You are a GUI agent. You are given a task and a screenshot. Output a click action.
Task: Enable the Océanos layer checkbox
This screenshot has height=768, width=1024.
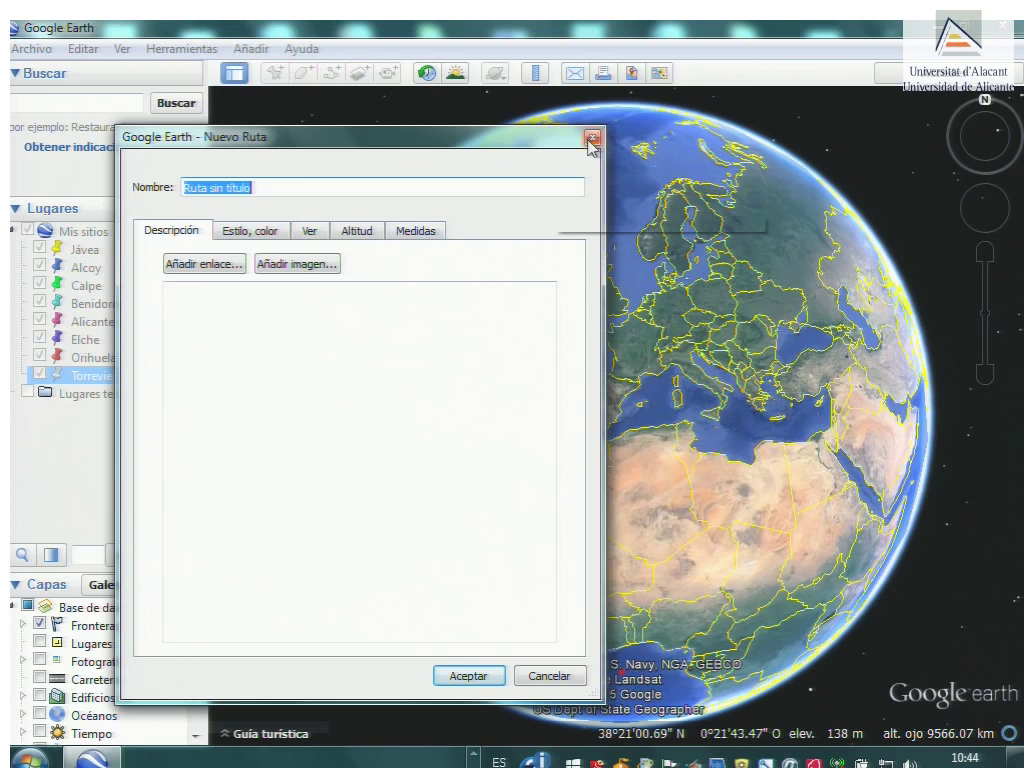pos(39,712)
